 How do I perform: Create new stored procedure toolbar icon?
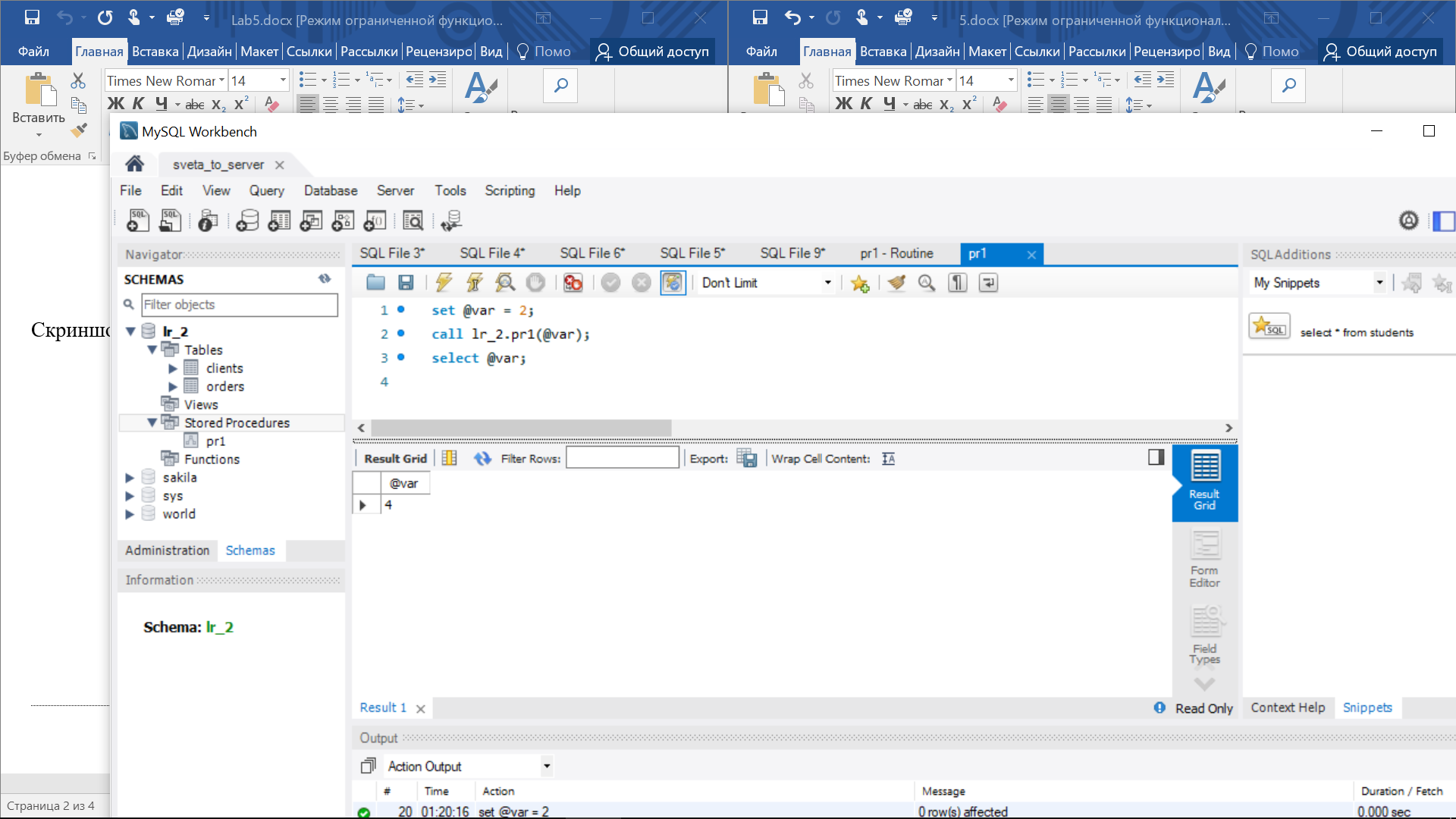point(343,221)
